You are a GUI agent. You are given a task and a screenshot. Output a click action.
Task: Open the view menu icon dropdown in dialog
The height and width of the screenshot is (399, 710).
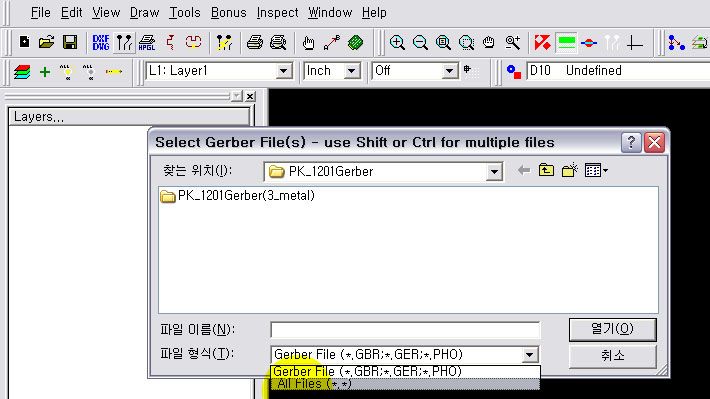(x=596, y=171)
